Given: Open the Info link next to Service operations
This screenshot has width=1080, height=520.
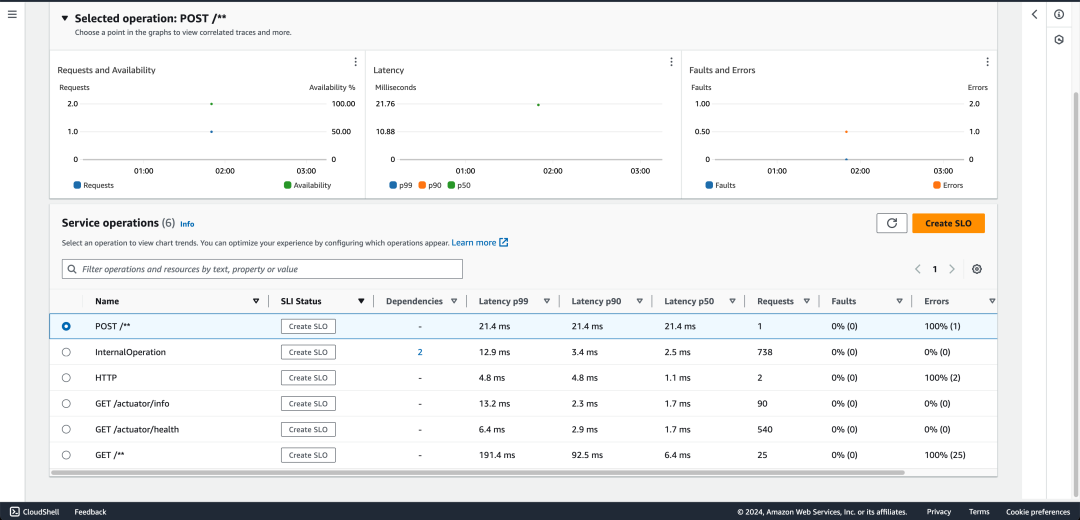Looking at the screenshot, I should [x=187, y=225].
